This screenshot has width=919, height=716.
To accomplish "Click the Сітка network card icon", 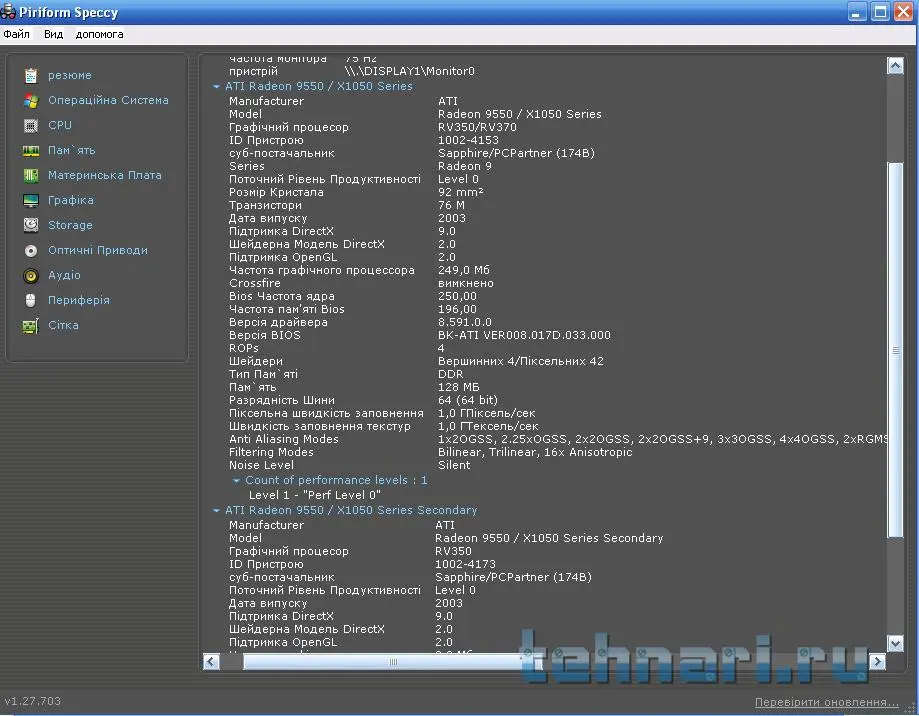I will [x=31, y=326].
